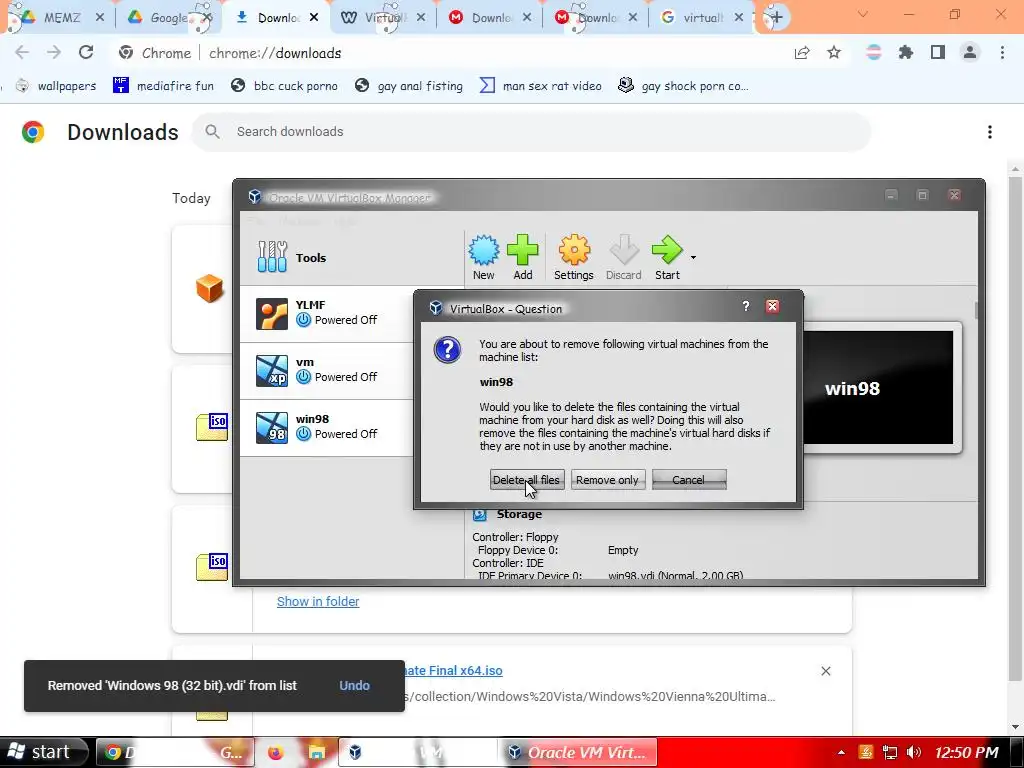The width and height of the screenshot is (1024, 768).
Task: Open the Final x64.iso download link
Action: coord(454,671)
